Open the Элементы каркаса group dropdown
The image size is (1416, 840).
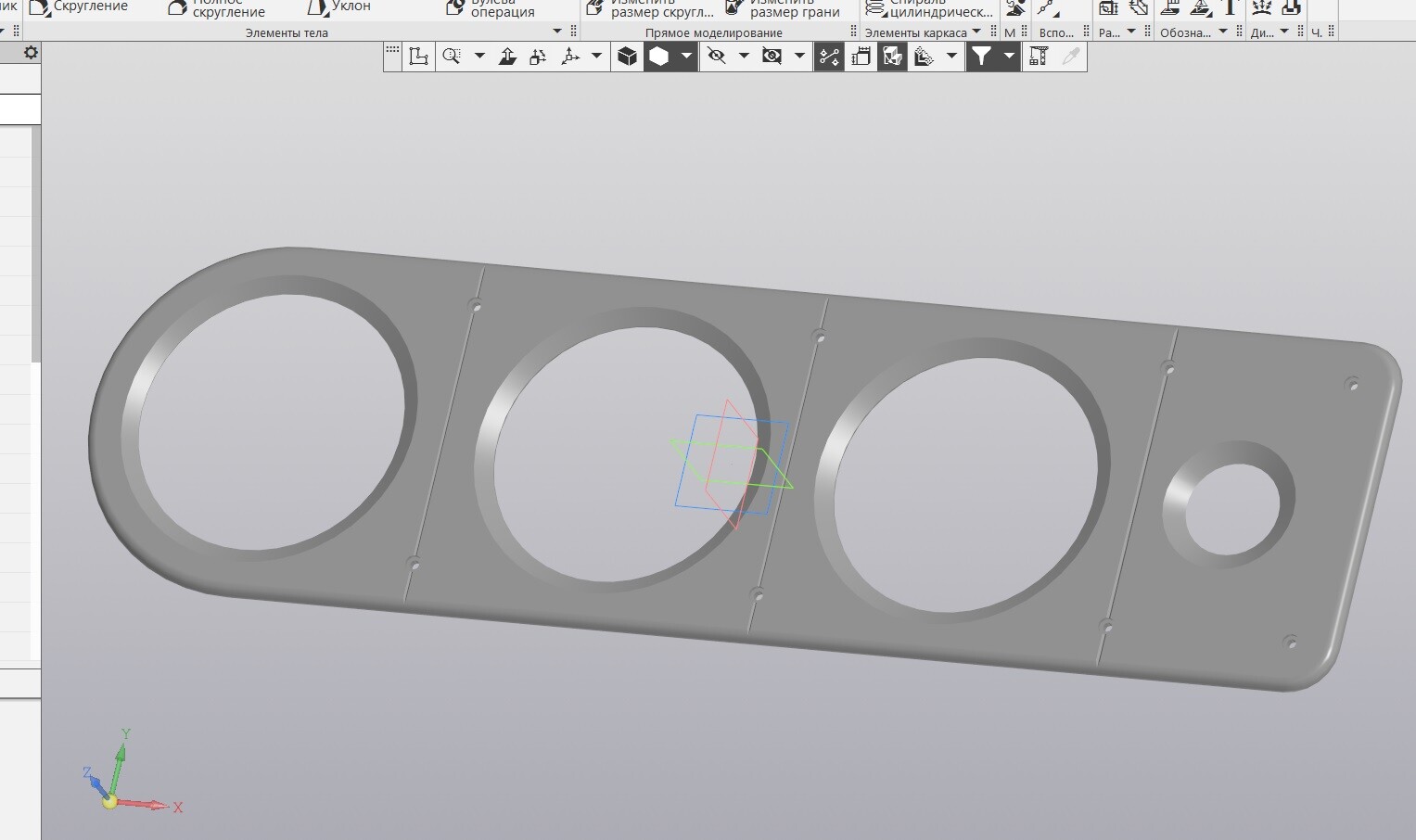click(976, 32)
